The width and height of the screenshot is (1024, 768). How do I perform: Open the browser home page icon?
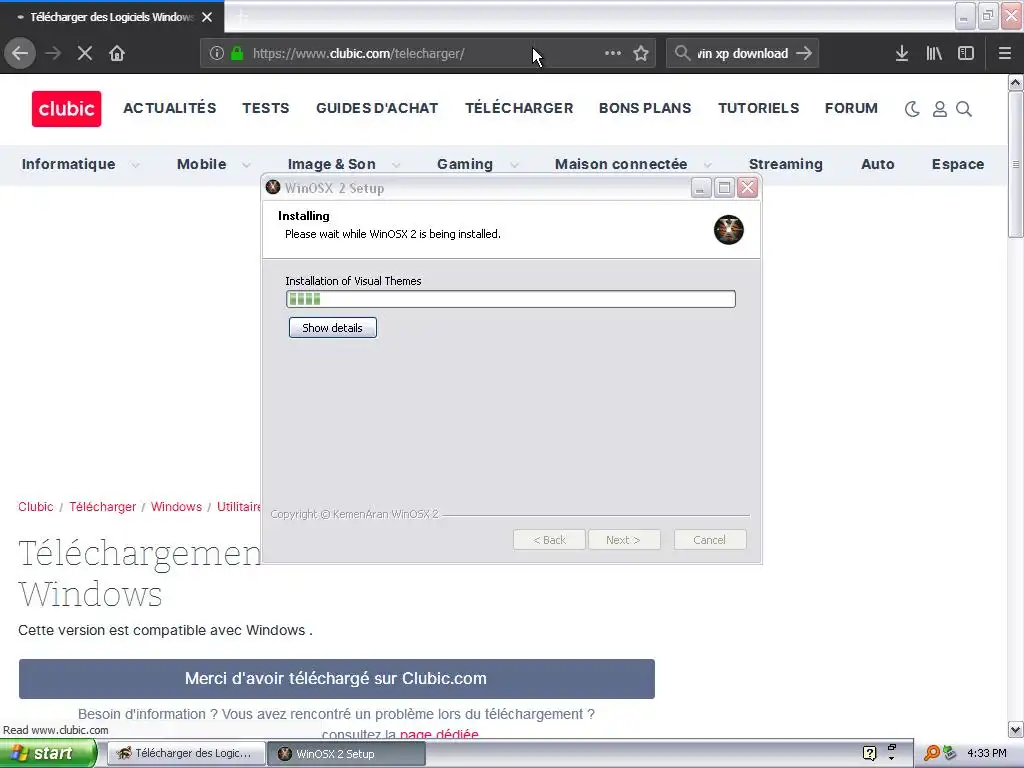pos(117,53)
